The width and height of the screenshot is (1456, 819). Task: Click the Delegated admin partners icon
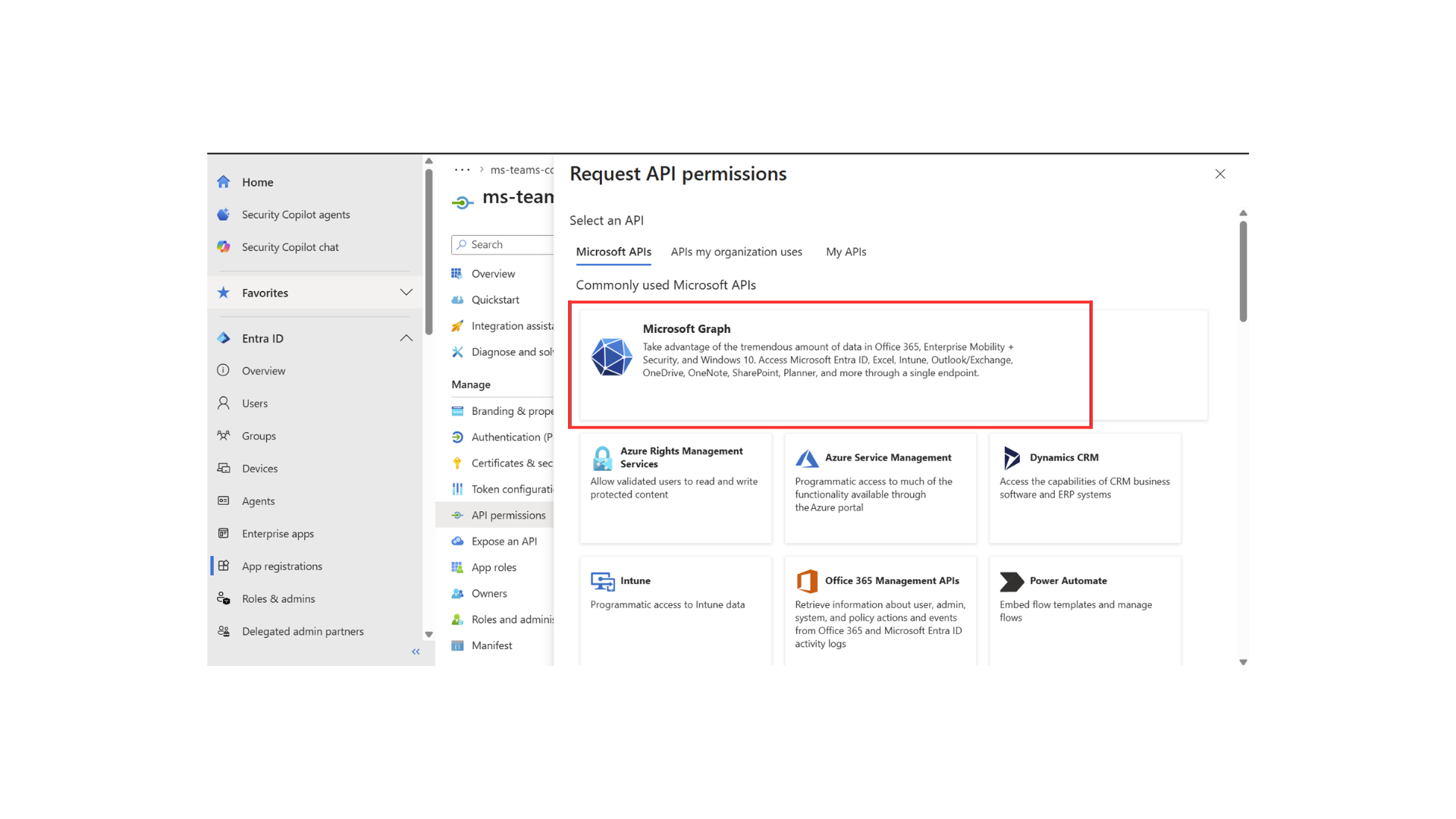click(x=224, y=631)
